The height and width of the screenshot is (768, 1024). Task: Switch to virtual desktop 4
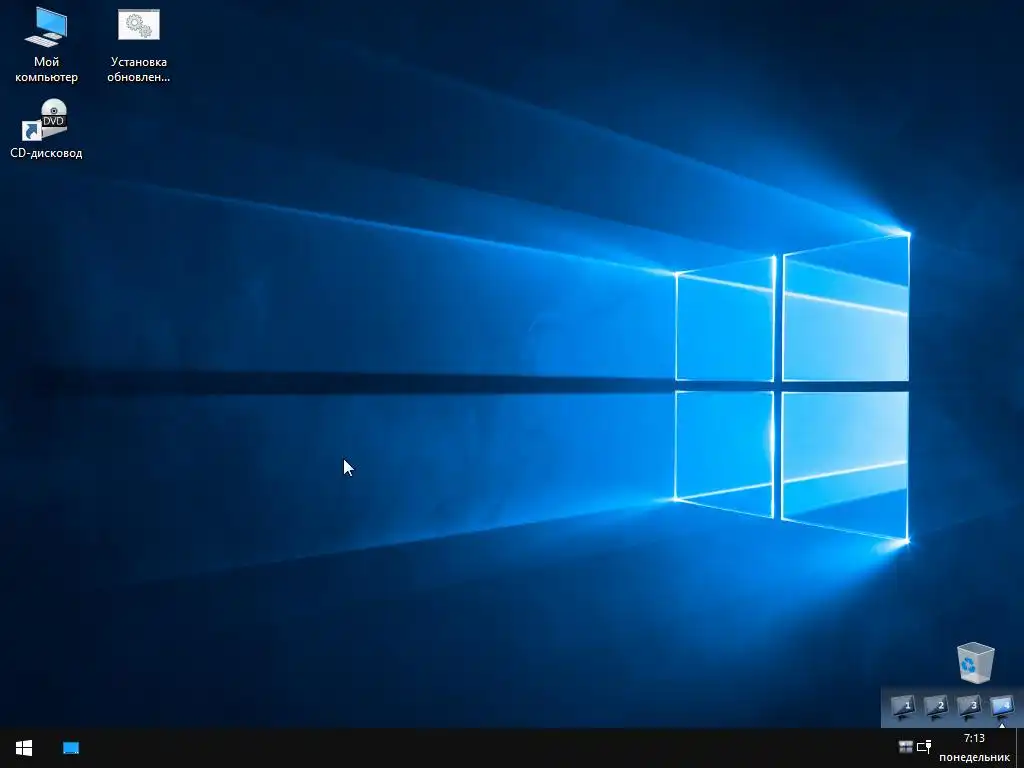pos(1002,707)
